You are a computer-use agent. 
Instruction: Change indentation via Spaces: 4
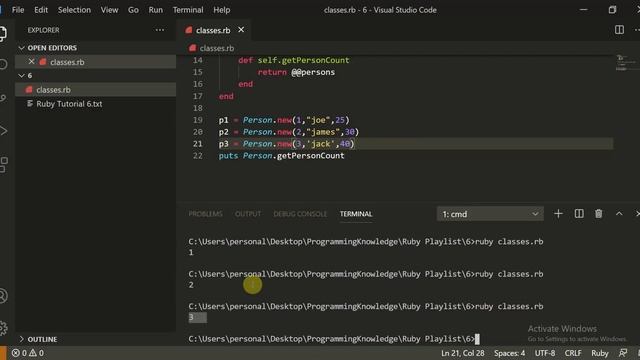coord(509,353)
